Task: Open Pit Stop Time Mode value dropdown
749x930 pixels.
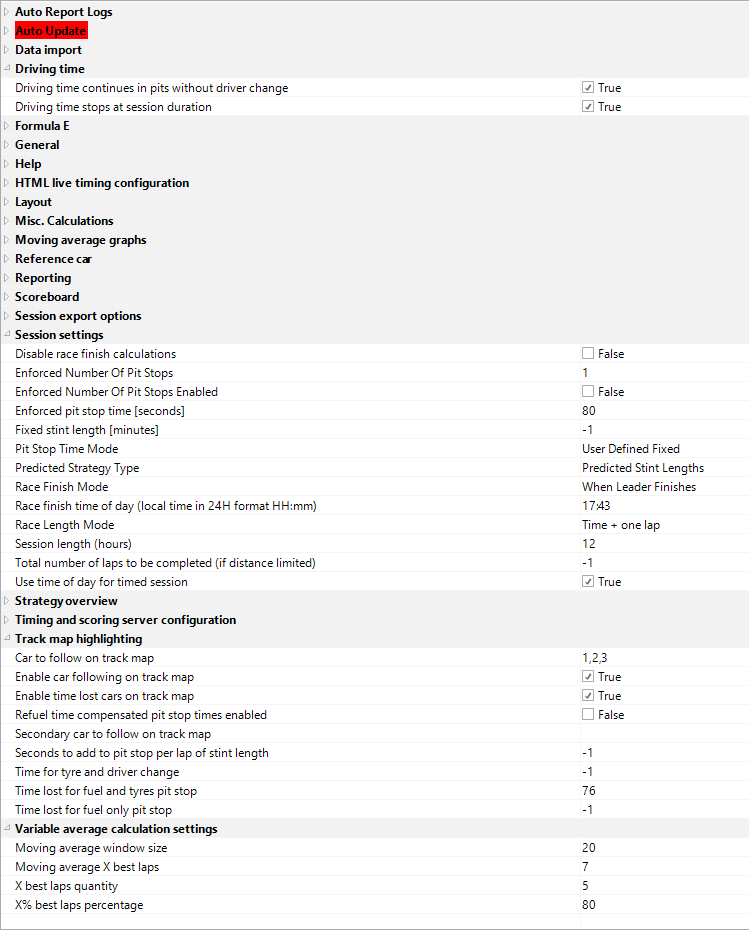Action: [x=660, y=449]
